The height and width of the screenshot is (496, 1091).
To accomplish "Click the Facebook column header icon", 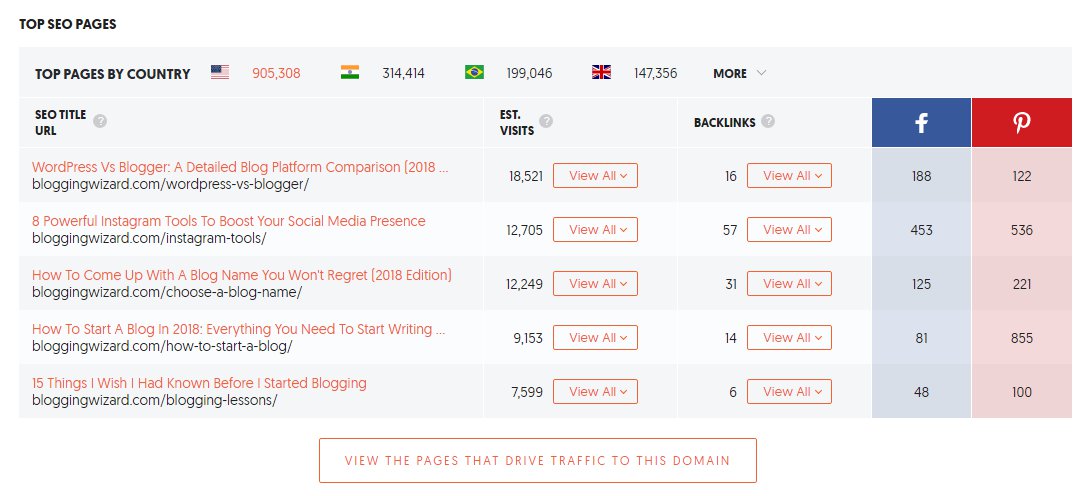I will [921, 123].
